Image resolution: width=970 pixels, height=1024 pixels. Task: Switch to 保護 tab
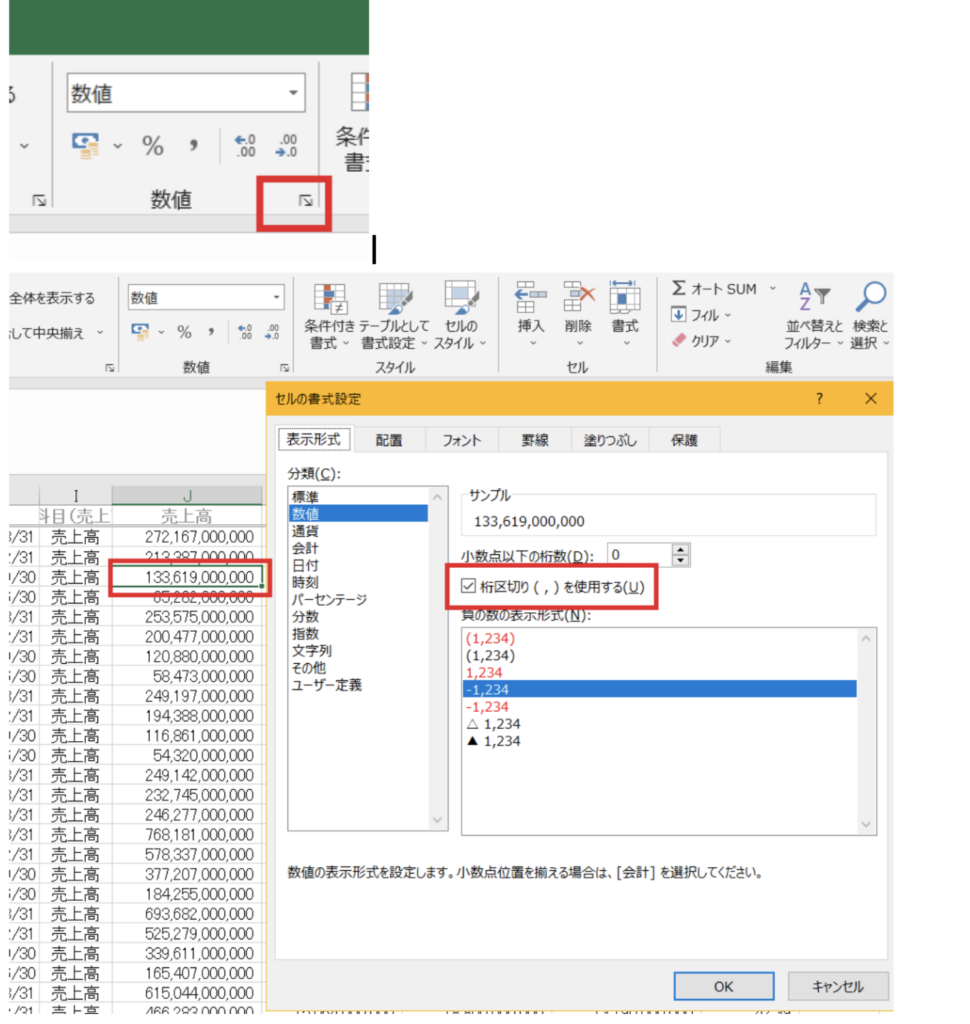[685, 440]
